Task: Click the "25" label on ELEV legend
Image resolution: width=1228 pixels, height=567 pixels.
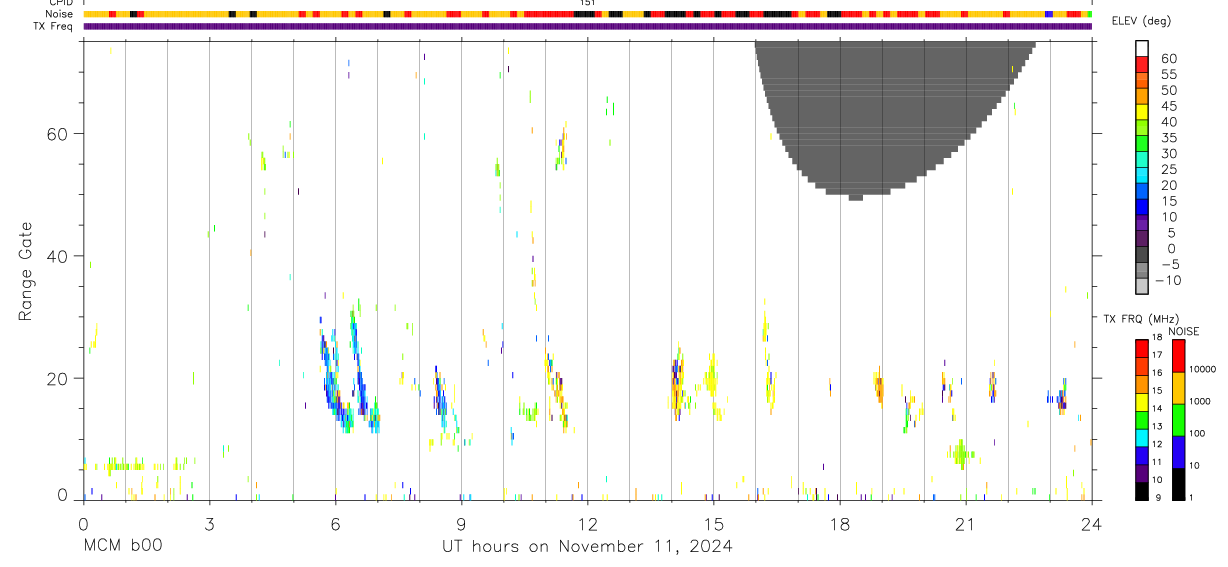Action: 1168,169
